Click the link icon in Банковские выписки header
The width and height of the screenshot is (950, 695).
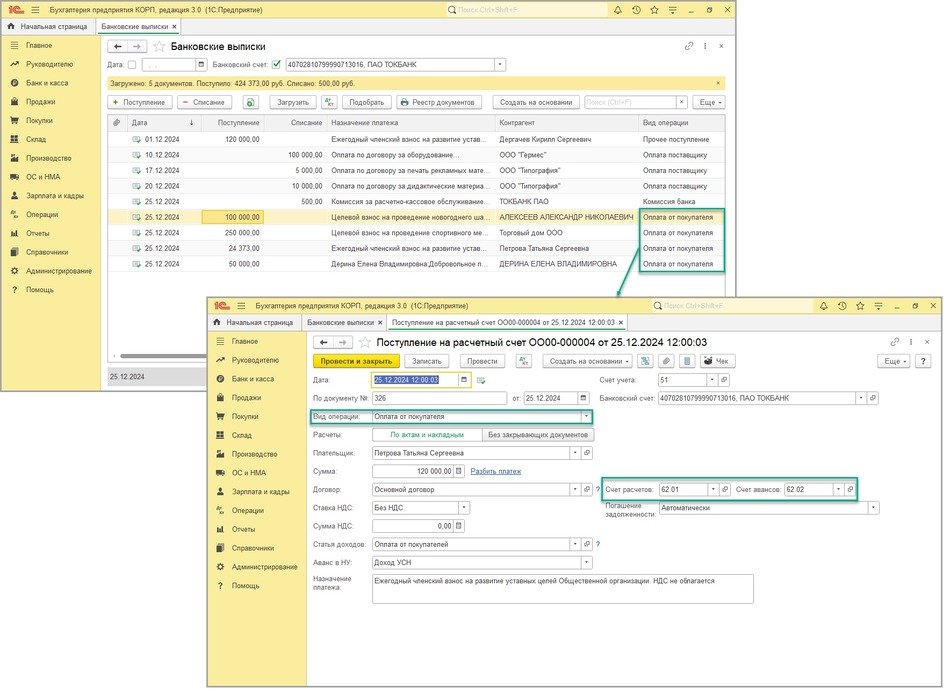pos(688,46)
